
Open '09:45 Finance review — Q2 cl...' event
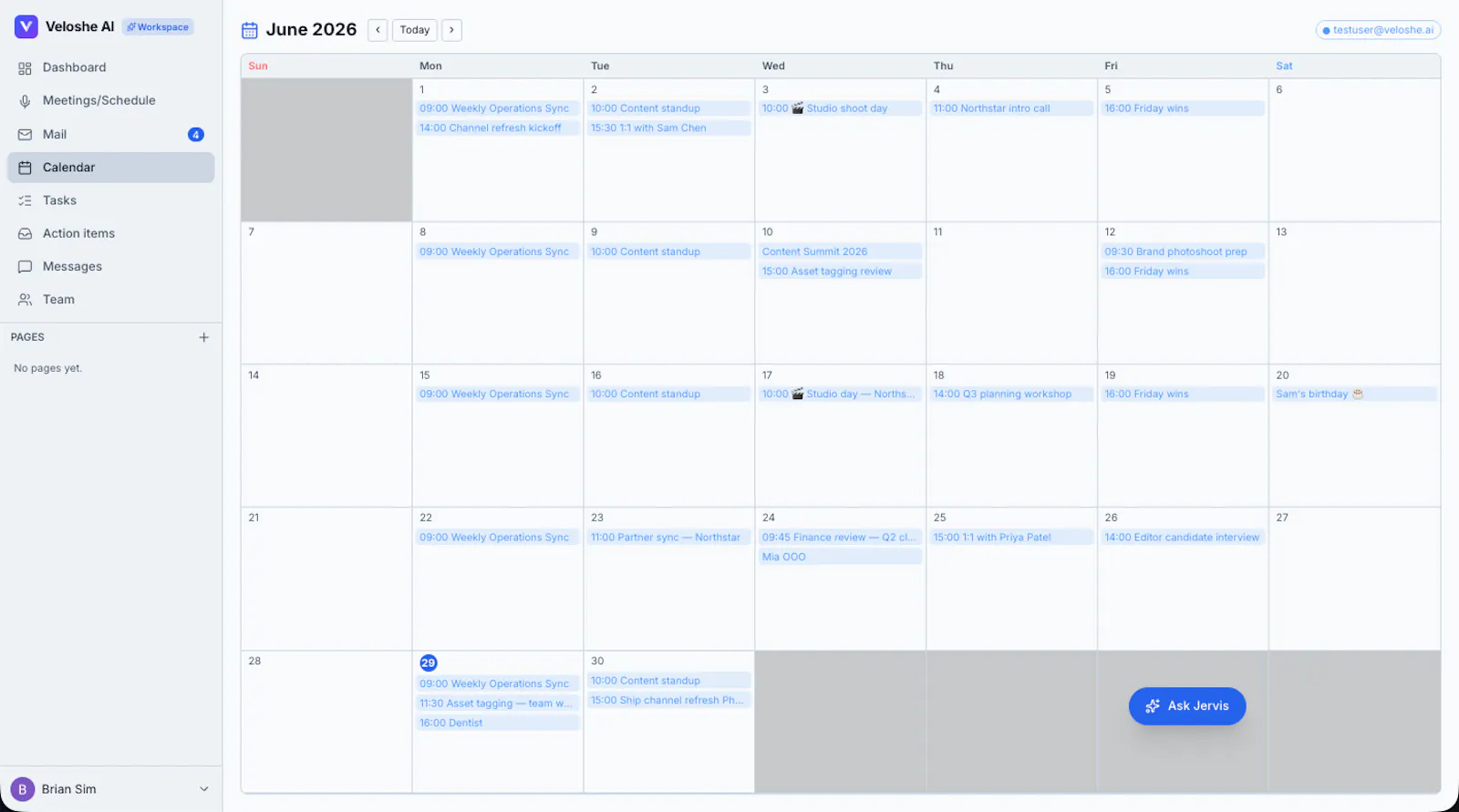coord(841,538)
